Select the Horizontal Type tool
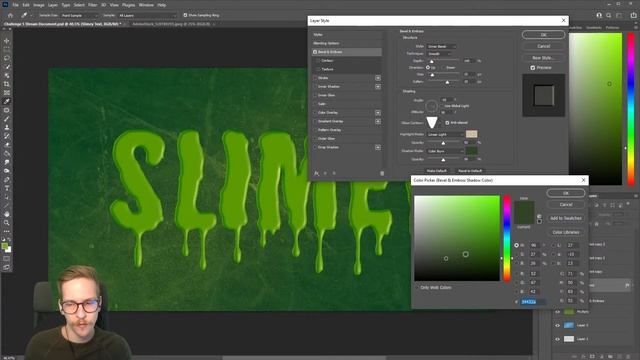This screenshot has height=360, width=640. [7, 188]
